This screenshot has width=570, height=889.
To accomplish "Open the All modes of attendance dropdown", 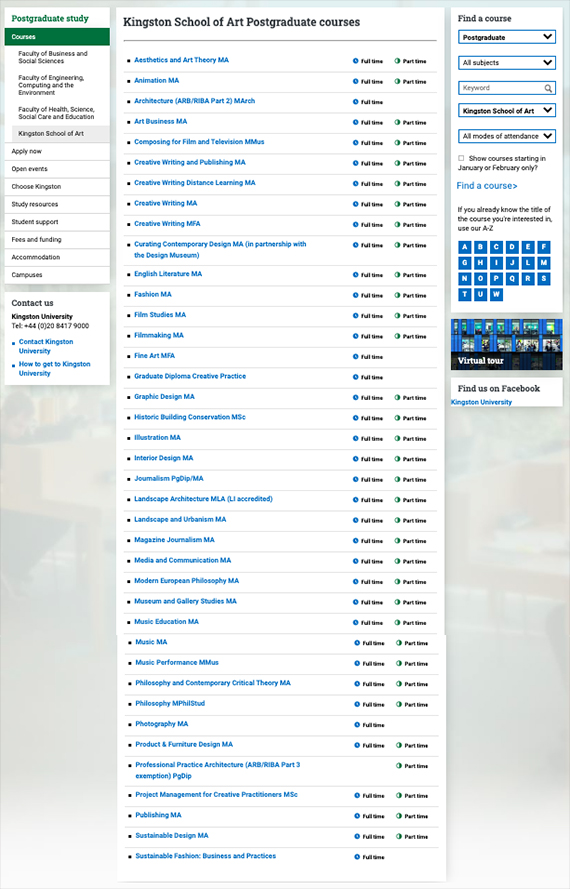I will (507, 136).
